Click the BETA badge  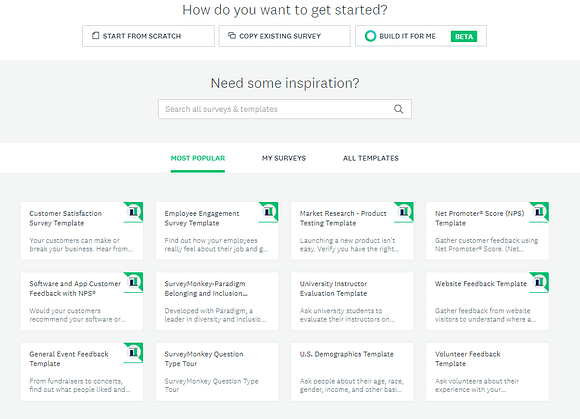coord(464,36)
